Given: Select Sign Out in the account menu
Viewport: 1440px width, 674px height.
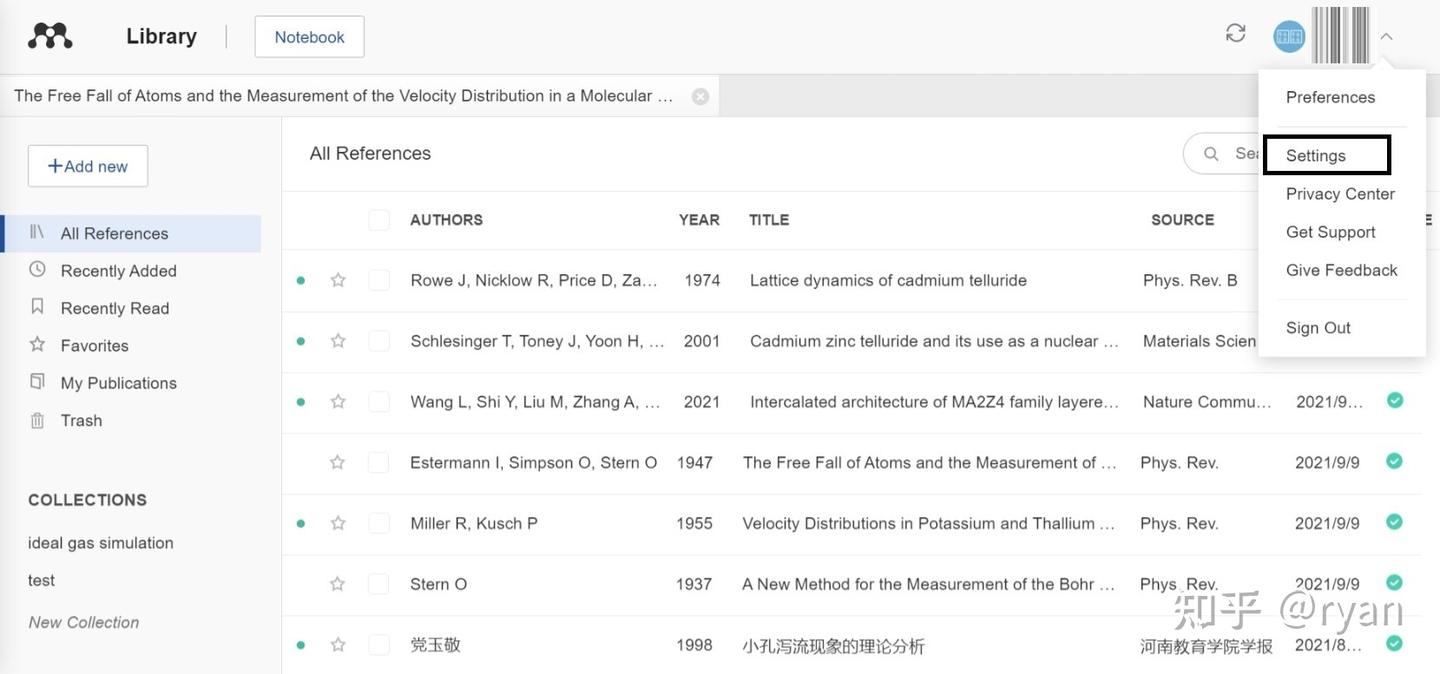Looking at the screenshot, I should (x=1318, y=328).
